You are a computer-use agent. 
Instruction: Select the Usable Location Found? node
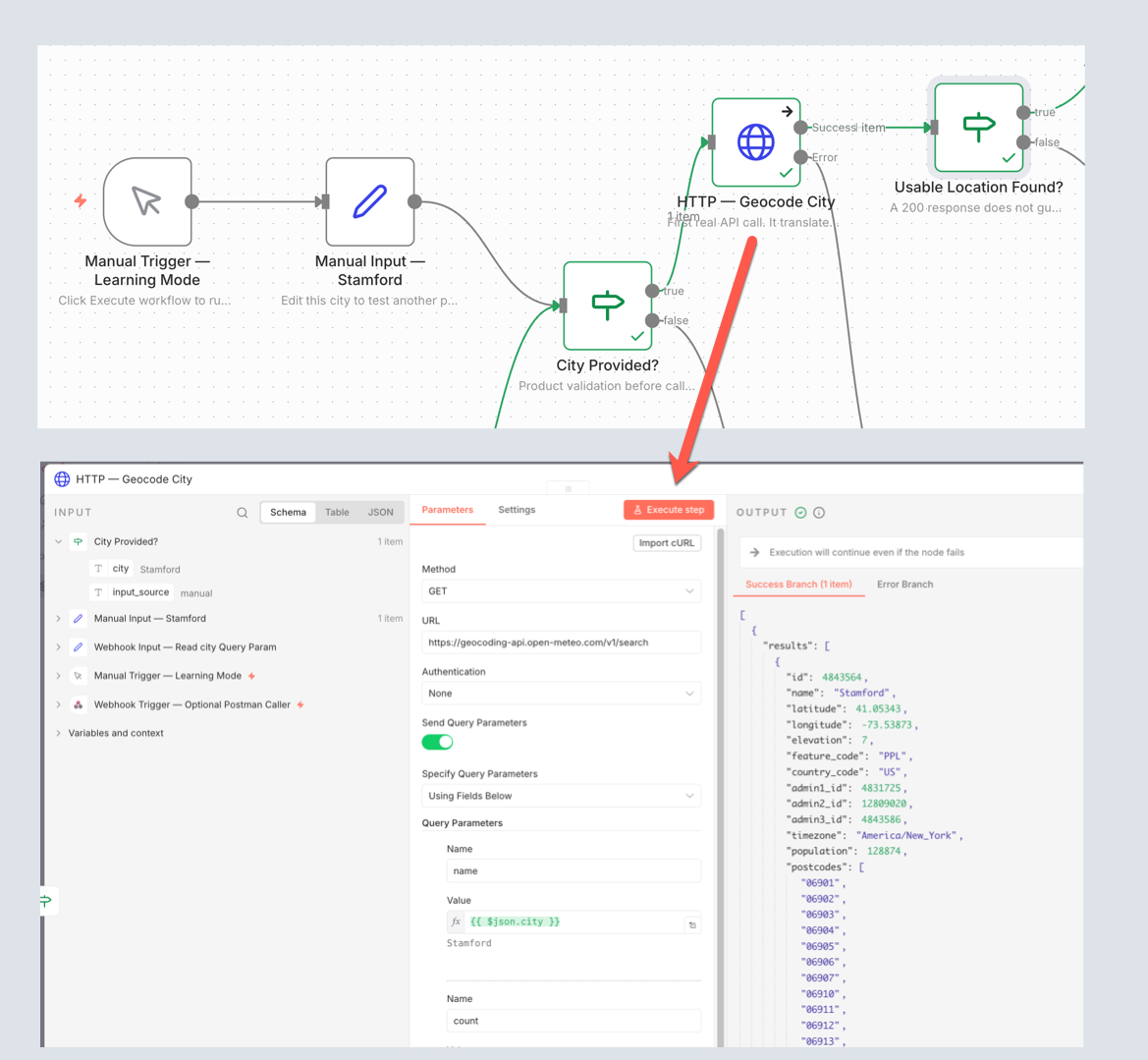pos(979,127)
